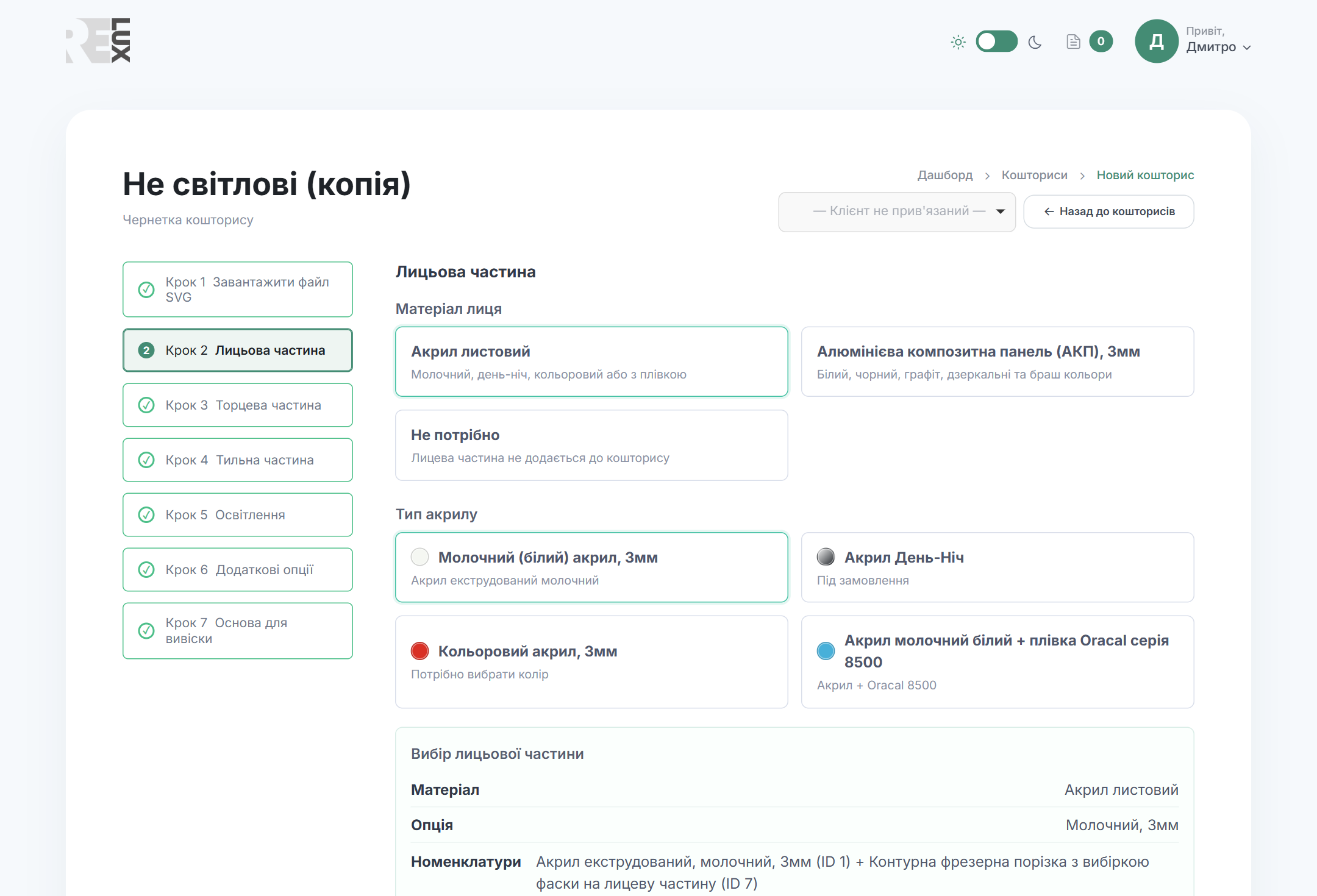Screen dimensions: 1317x896
Task: Click the REFLUX logo
Action: (x=98, y=41)
